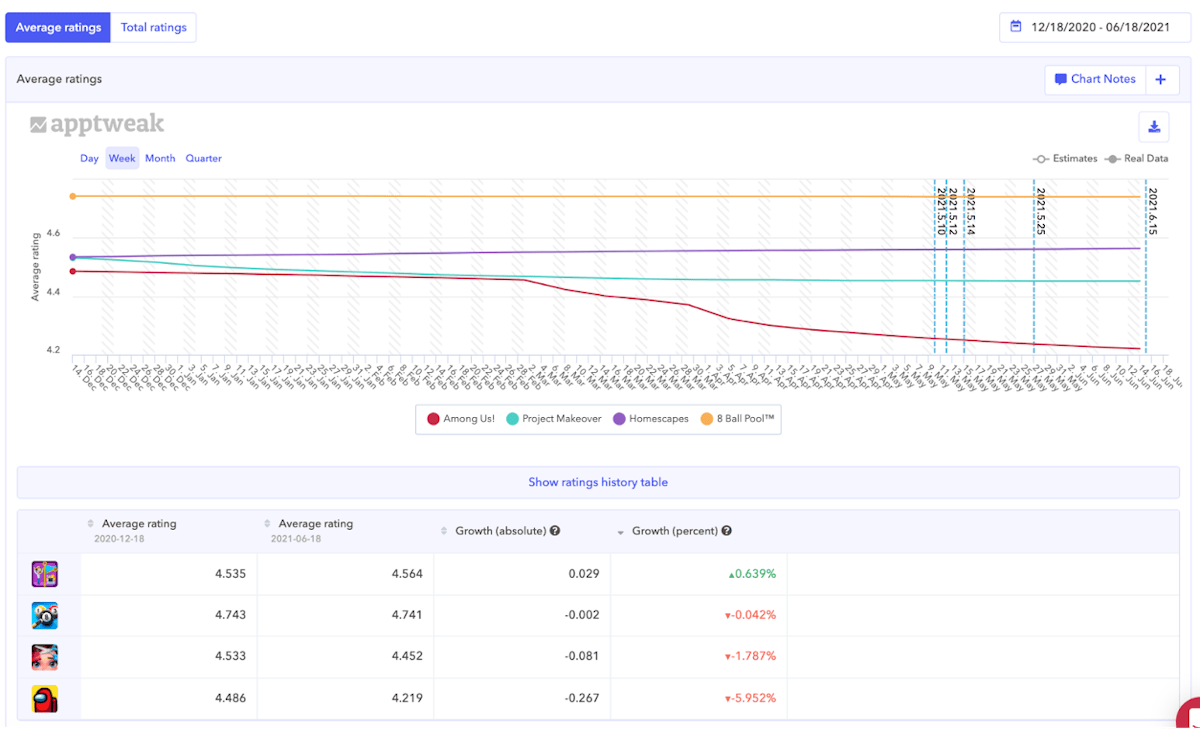Click the Among Us app icon
The image size is (1200, 729).
coord(44,698)
